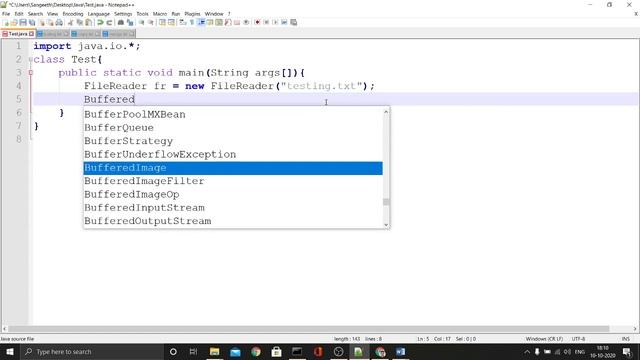This screenshot has height=360, width=640.
Task: Click the Replace toolbar icon
Action: click(x=130, y=22)
